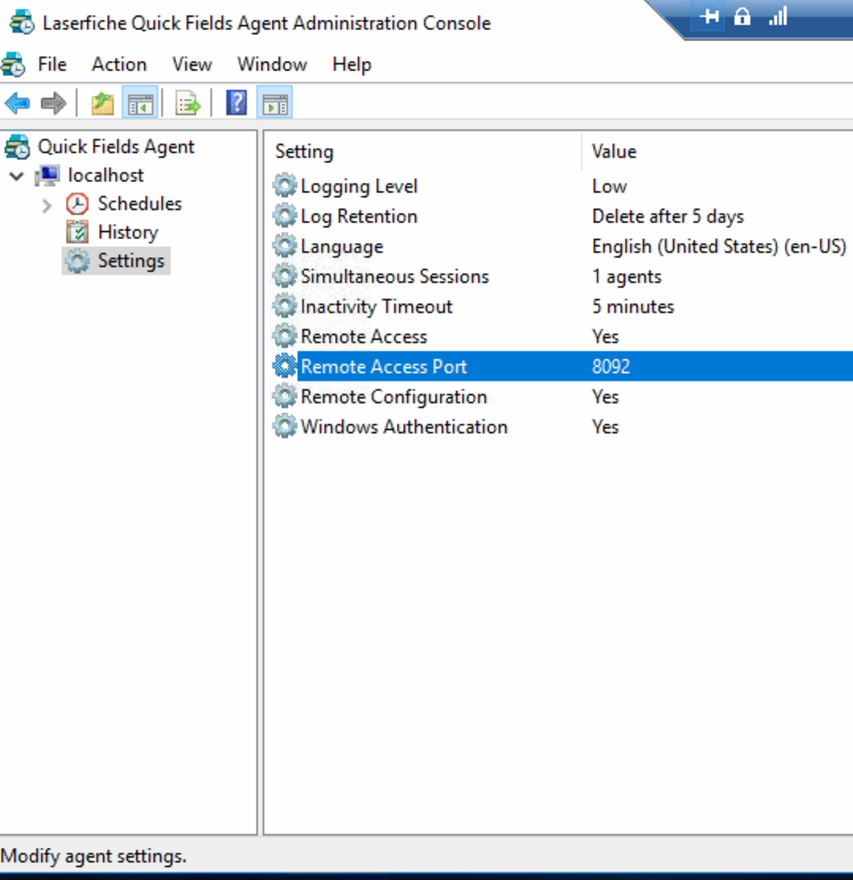Click the console icon left of the File menu
The width and height of the screenshot is (853, 880).
(x=13, y=64)
